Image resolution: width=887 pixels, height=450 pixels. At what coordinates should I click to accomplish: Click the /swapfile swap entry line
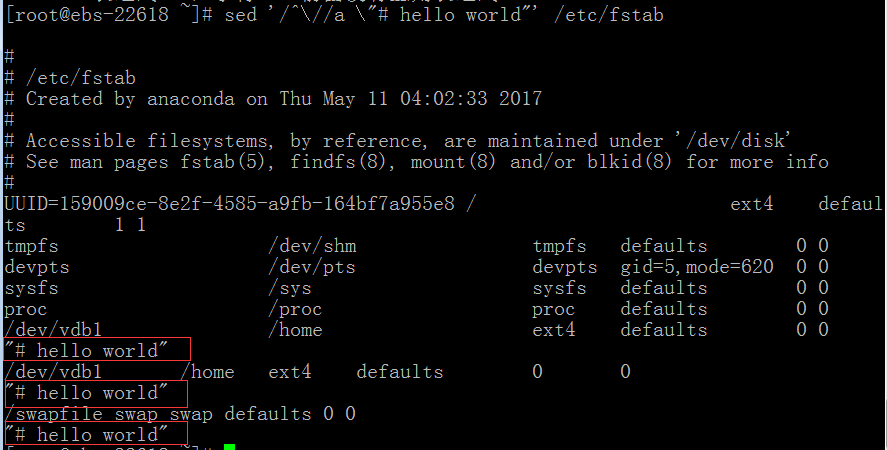180,413
